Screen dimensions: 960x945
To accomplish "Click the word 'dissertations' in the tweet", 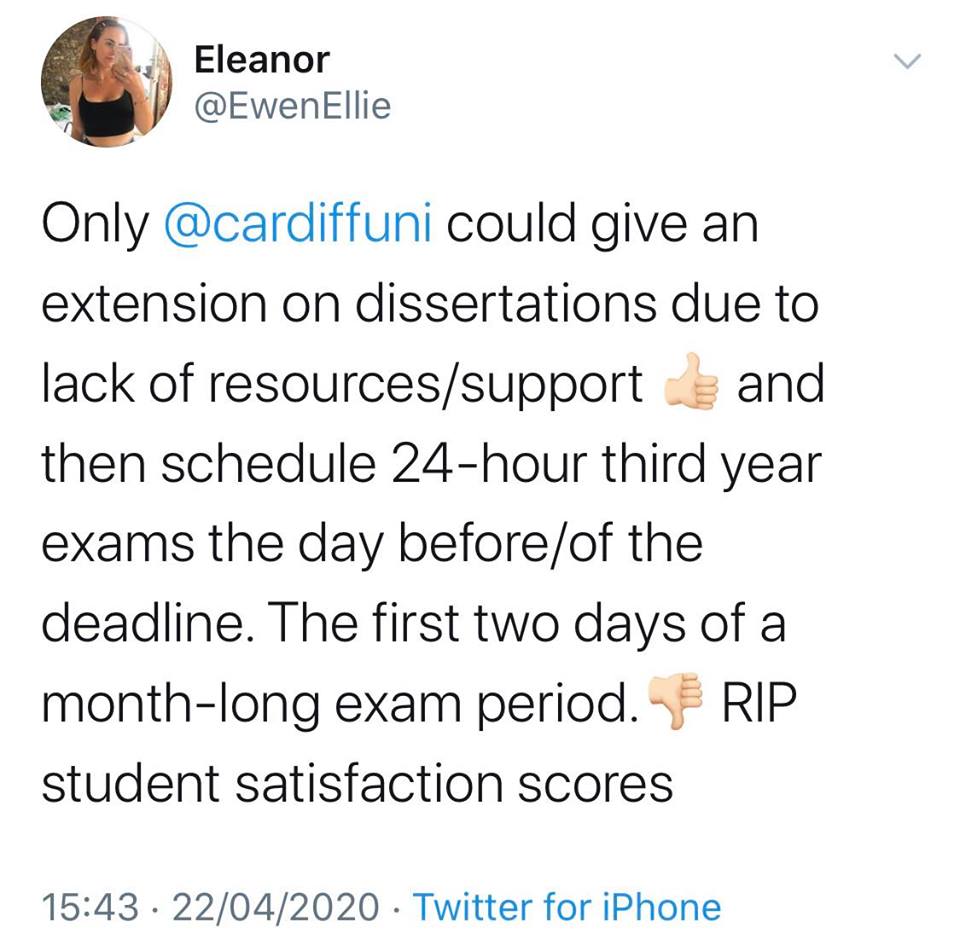I will pos(506,304).
